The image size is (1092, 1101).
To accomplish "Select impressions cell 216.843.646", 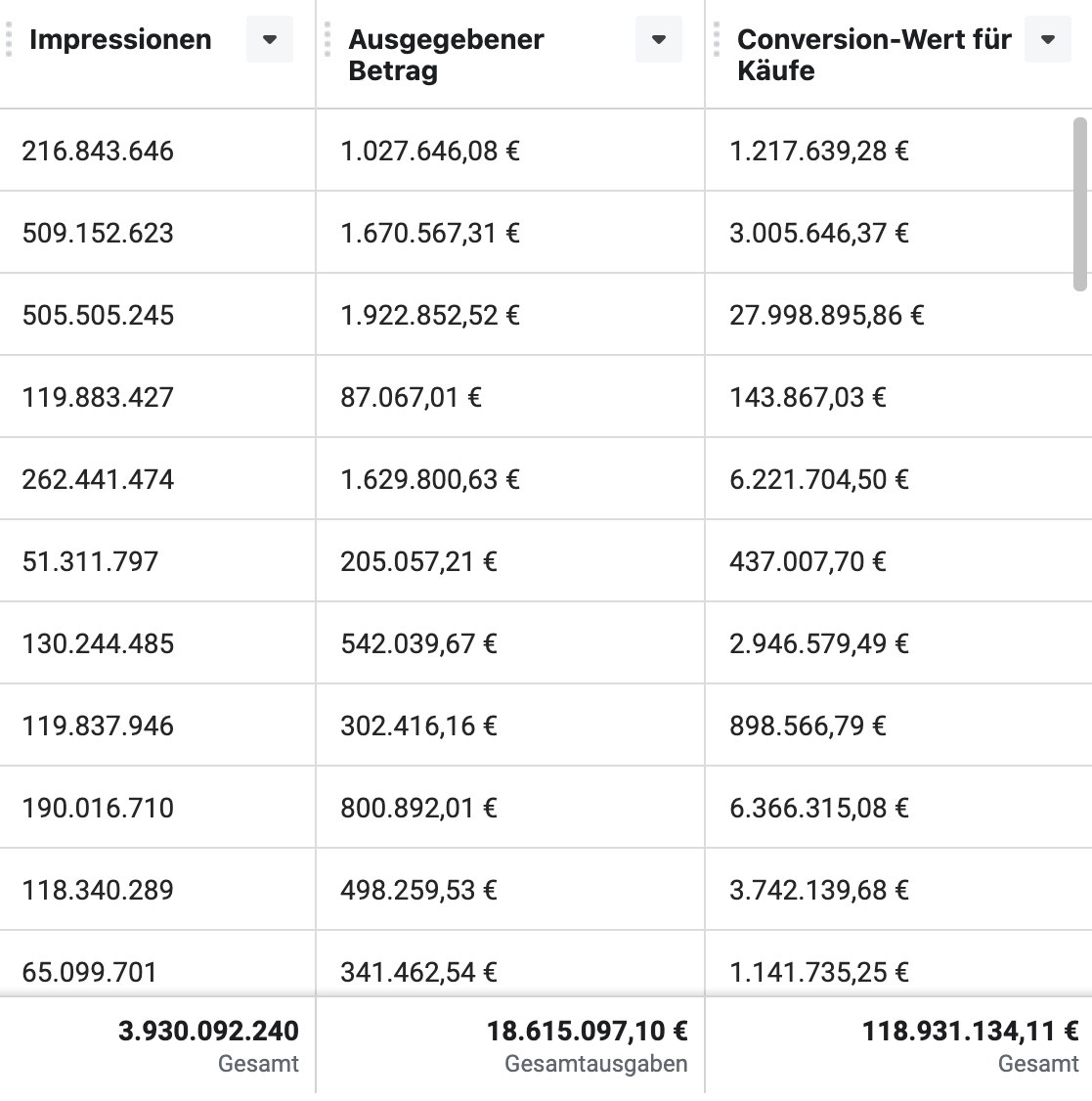I will click(x=98, y=152).
